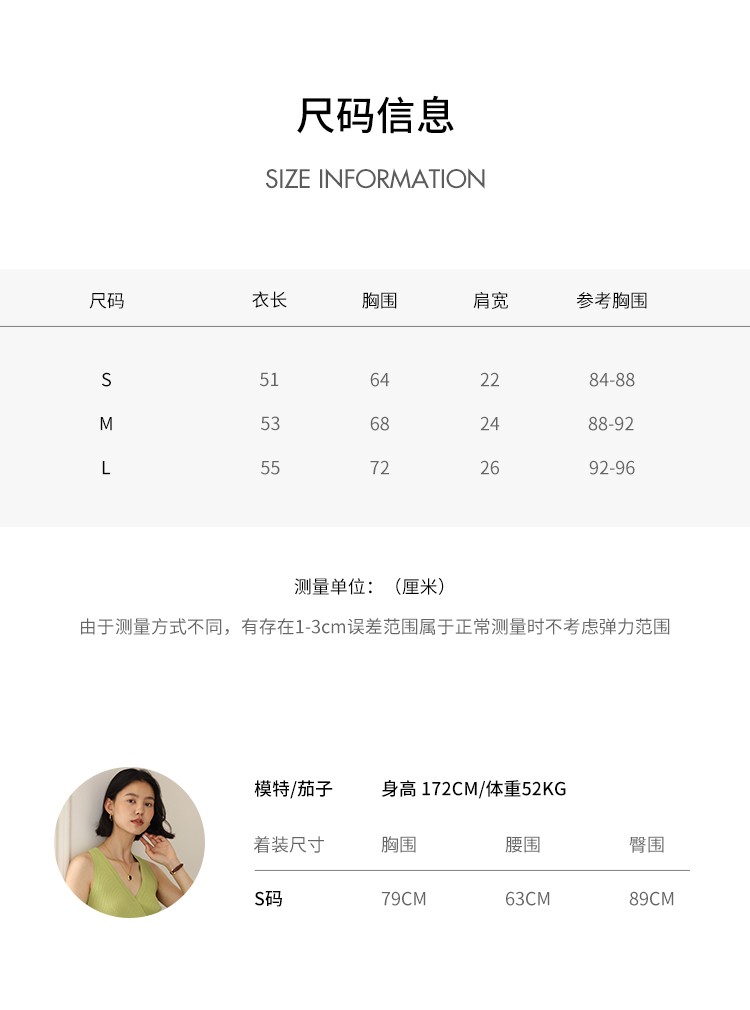The image size is (750, 1010).
Task: Select the 参考胸围 column header
Action: 611,300
